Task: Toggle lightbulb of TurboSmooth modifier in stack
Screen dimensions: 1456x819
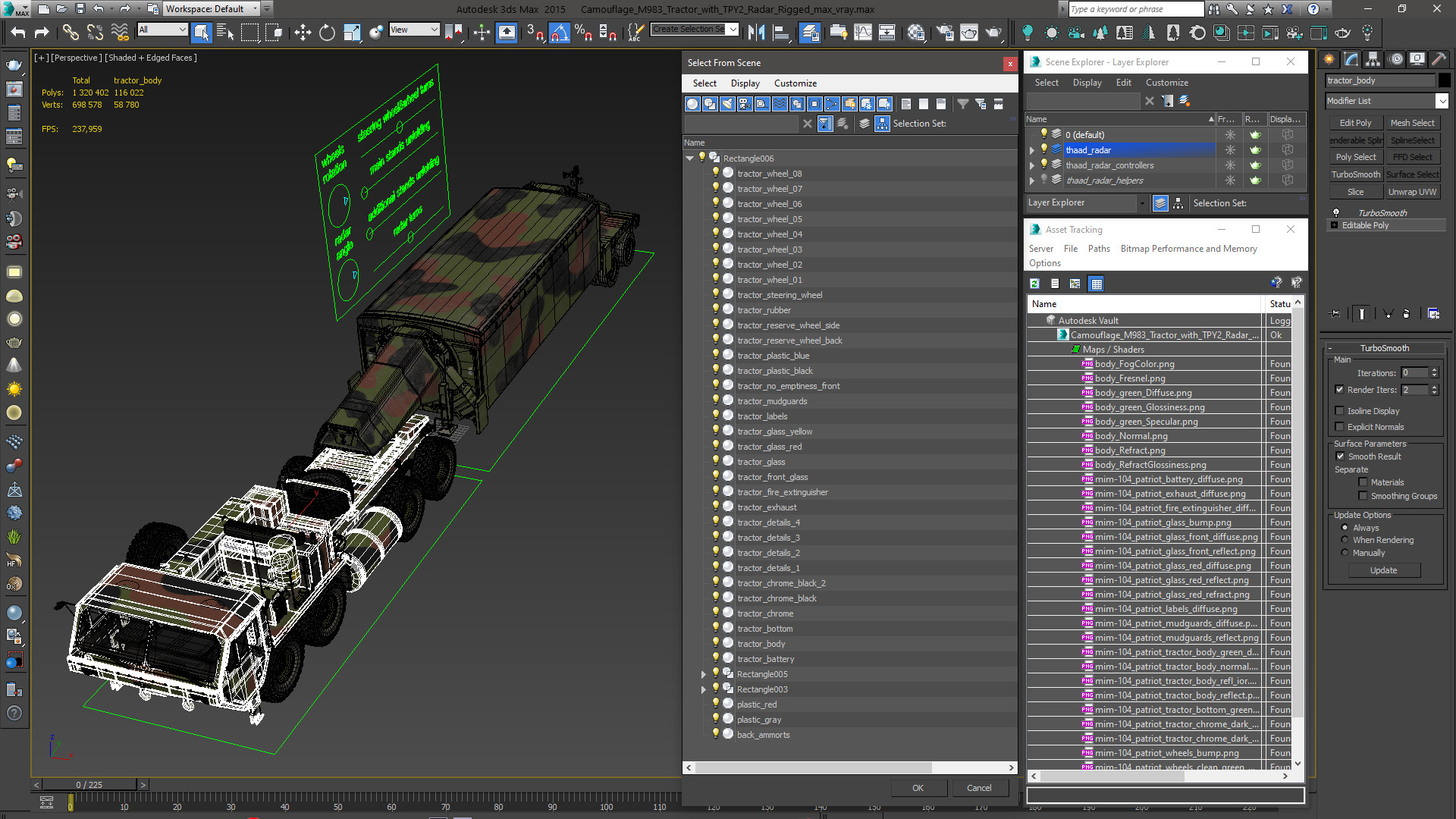Action: tap(1336, 213)
